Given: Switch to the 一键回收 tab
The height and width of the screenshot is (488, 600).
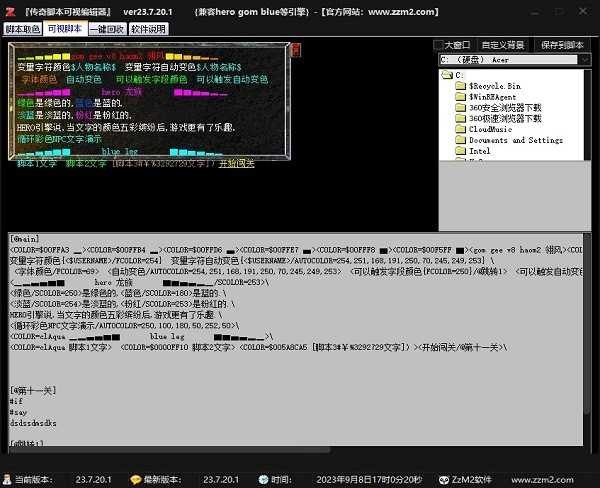Looking at the screenshot, I should 106,29.
